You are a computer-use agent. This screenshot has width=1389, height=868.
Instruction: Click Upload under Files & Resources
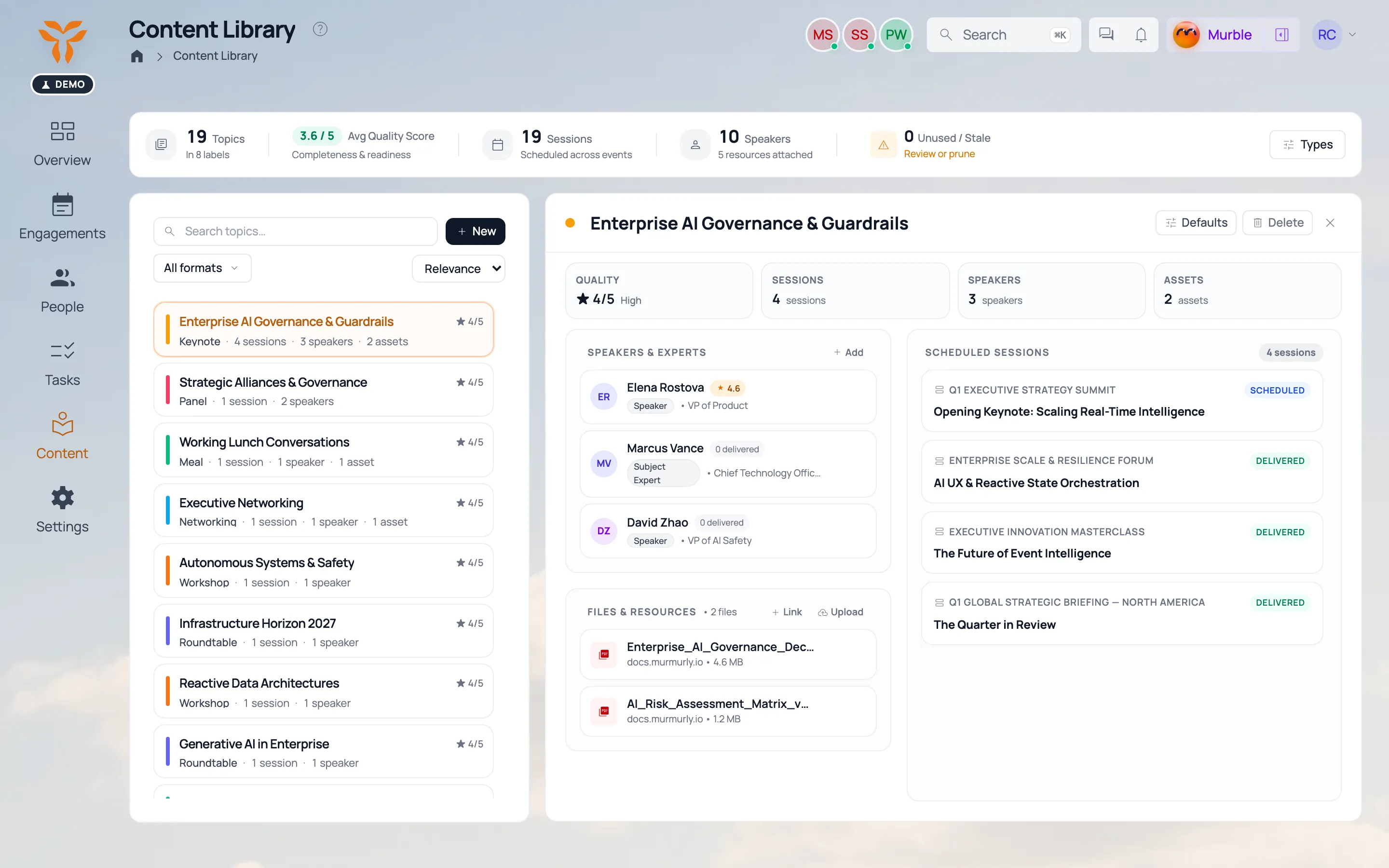click(840, 612)
